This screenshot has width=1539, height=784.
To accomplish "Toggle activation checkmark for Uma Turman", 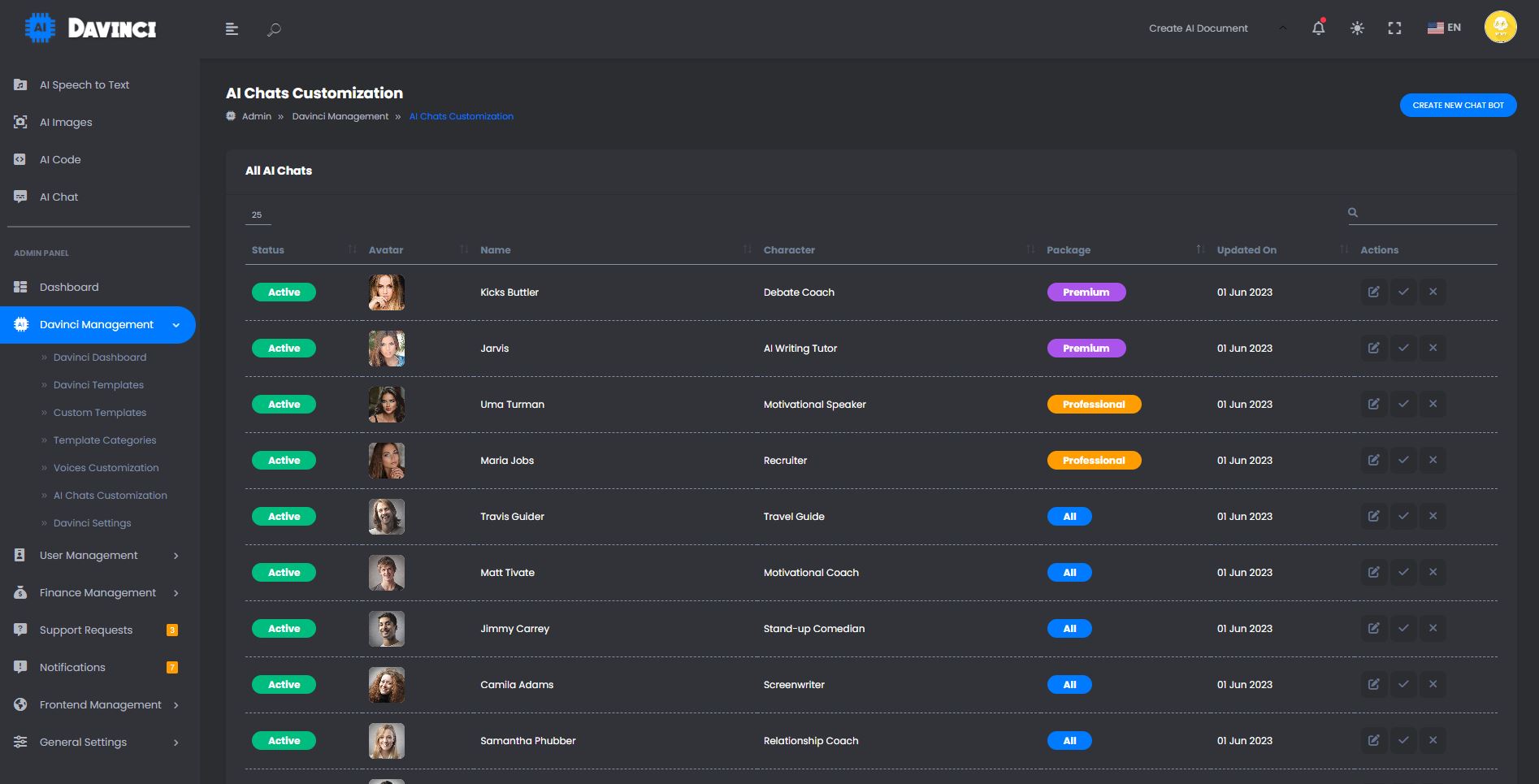I will [1403, 404].
